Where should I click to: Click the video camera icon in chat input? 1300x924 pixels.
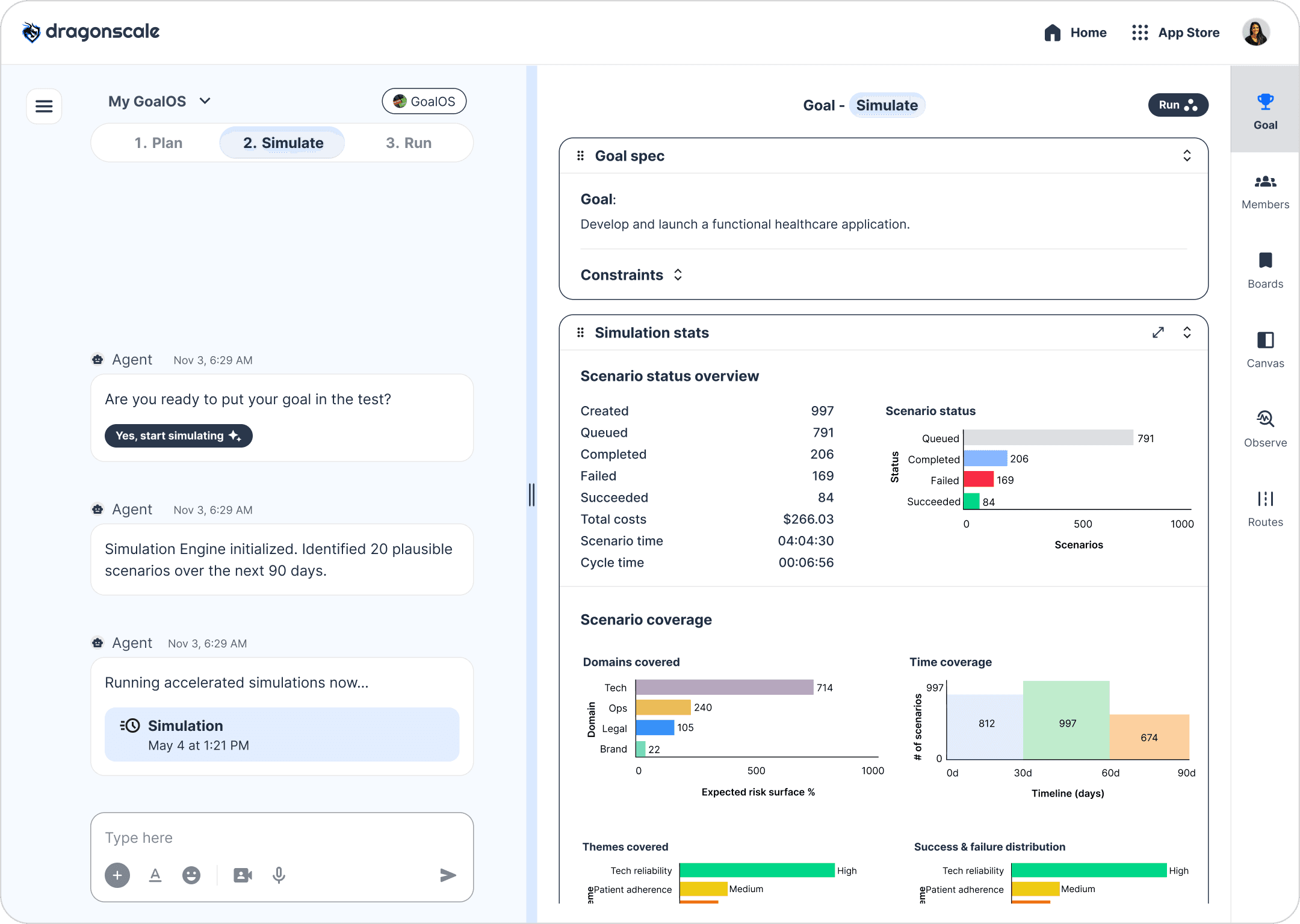[x=243, y=875]
